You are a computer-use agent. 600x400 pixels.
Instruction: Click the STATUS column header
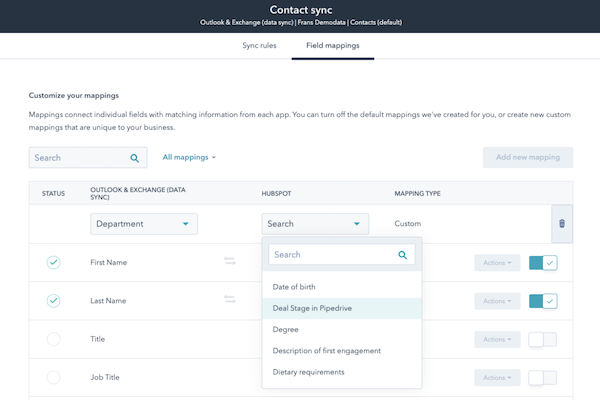click(53, 194)
